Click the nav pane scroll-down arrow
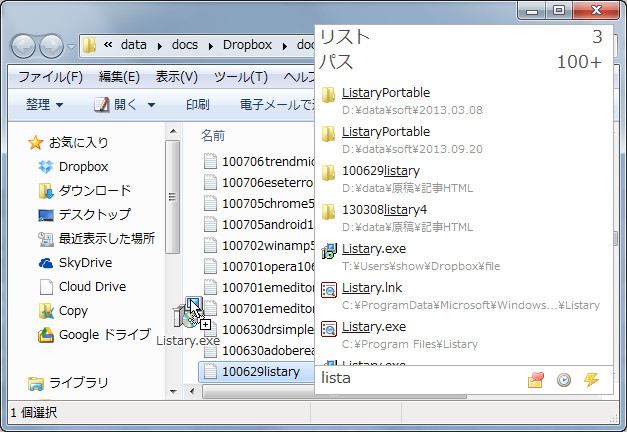Viewport: 627px width, 432px height. [x=173, y=391]
